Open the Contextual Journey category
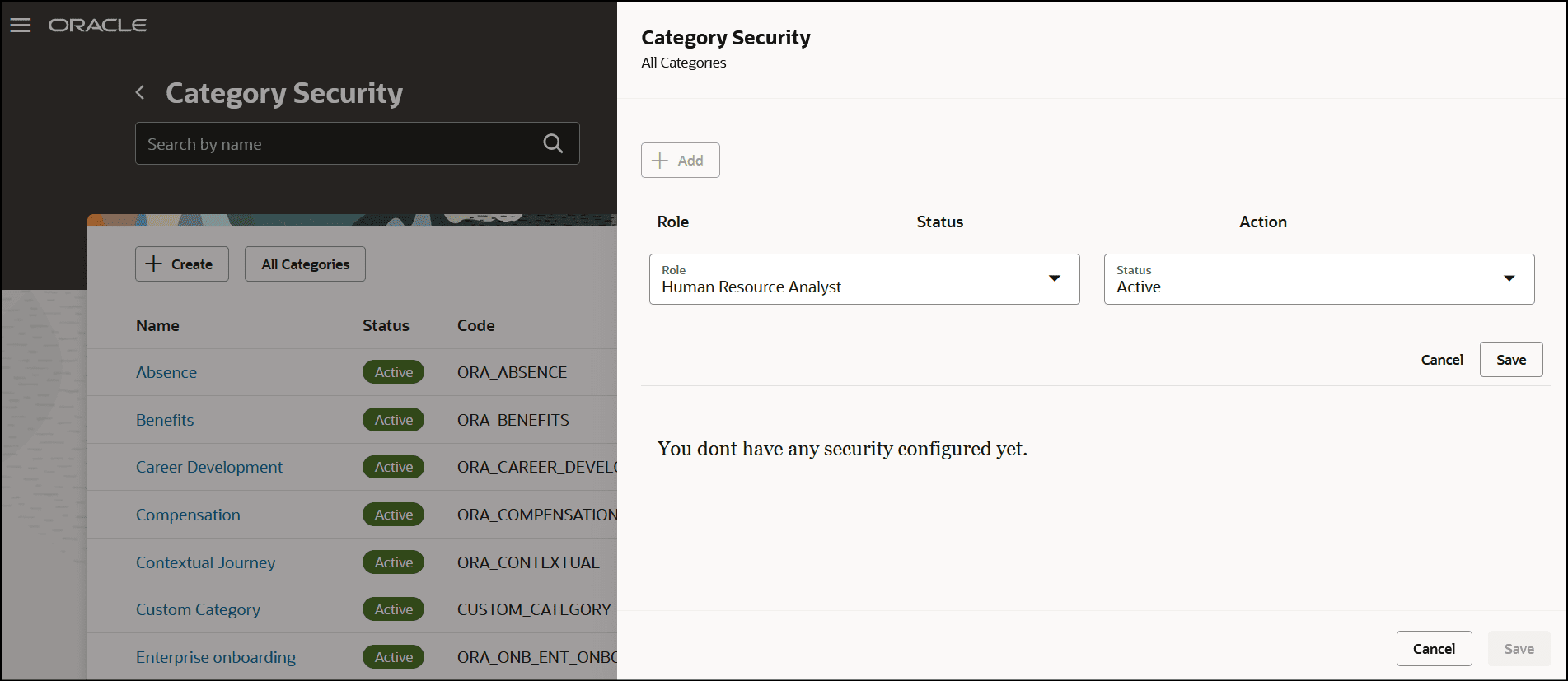The image size is (1568, 681). click(x=206, y=562)
